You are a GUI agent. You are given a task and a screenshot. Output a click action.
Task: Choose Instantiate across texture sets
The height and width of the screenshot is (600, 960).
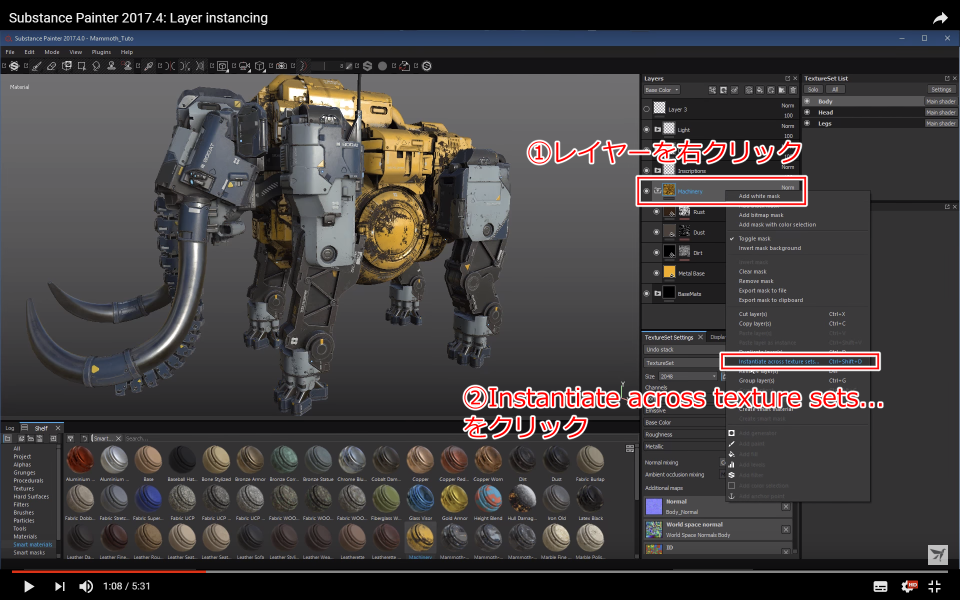(801, 362)
